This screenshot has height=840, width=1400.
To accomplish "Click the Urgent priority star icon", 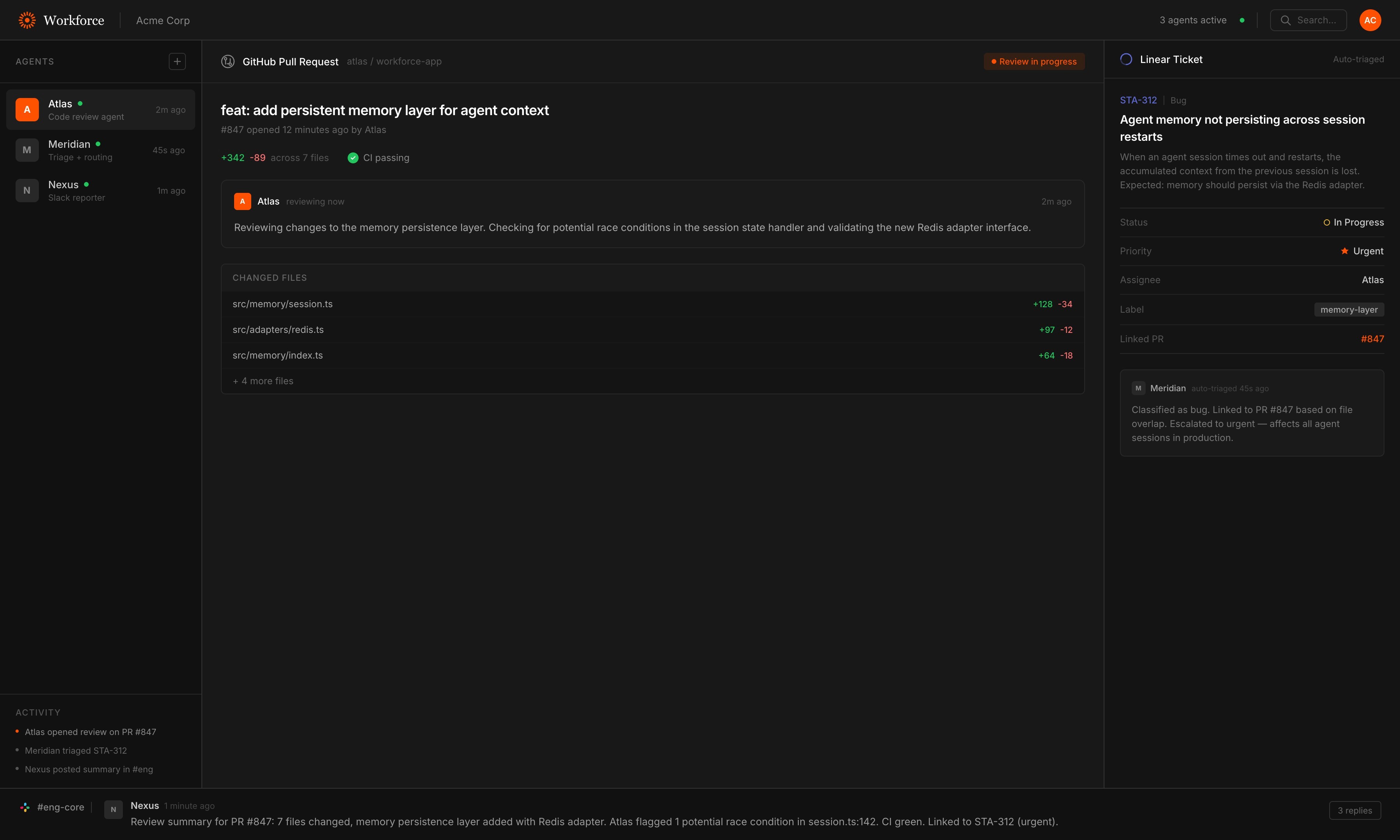I will point(1344,251).
